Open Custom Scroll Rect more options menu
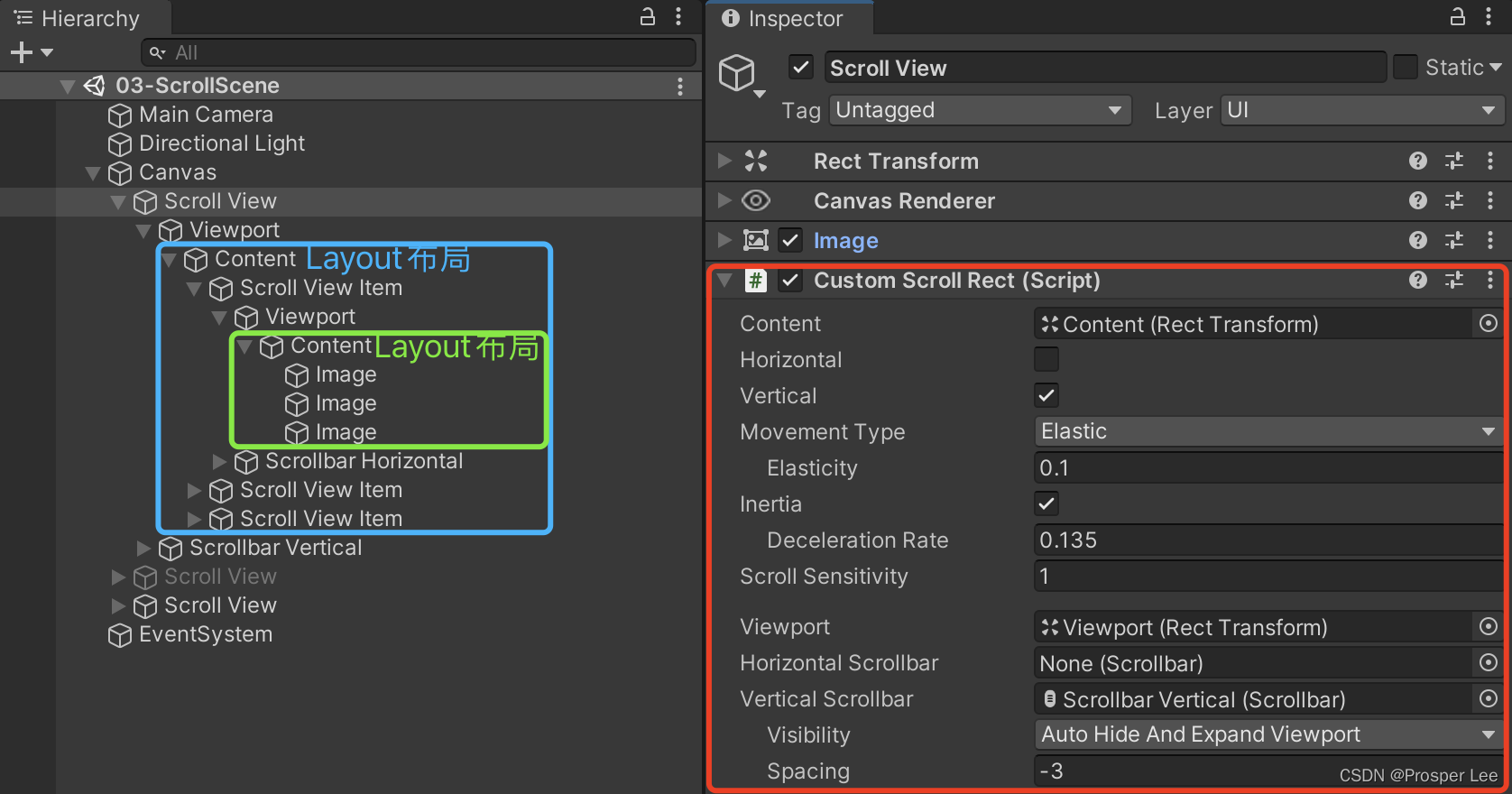1512x794 pixels. click(x=1489, y=280)
